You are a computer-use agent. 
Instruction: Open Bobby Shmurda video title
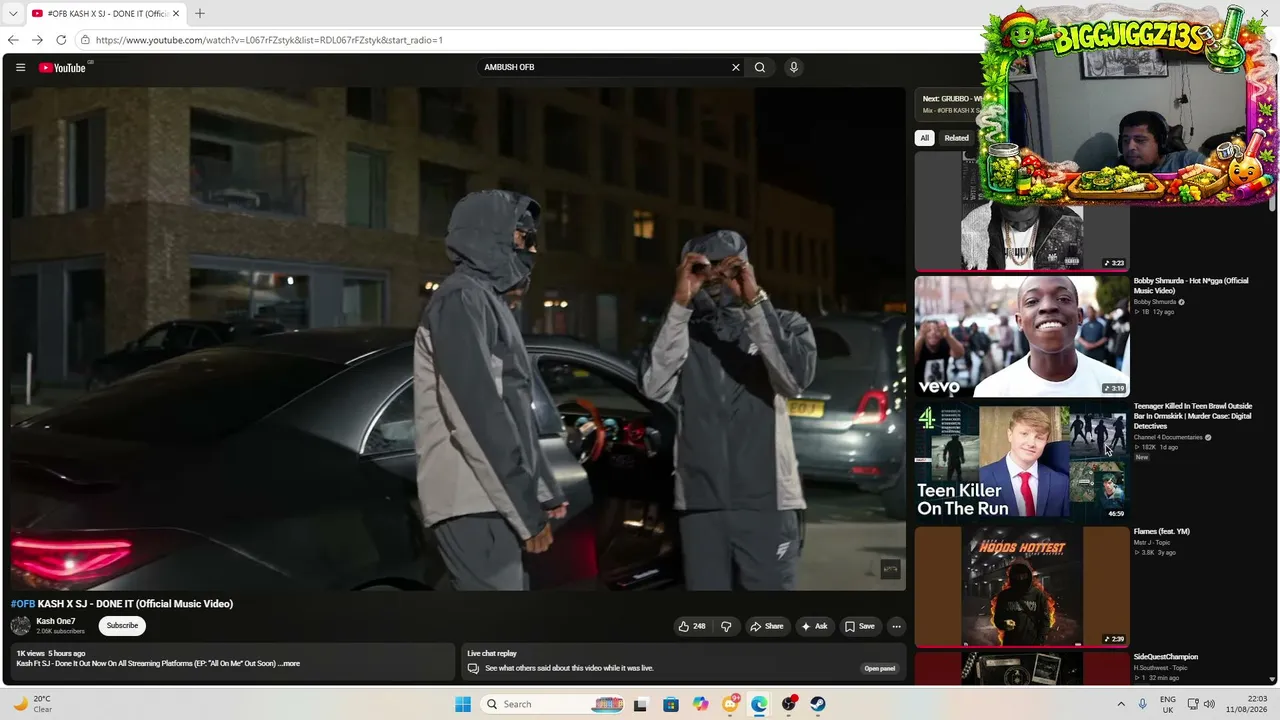click(1191, 286)
